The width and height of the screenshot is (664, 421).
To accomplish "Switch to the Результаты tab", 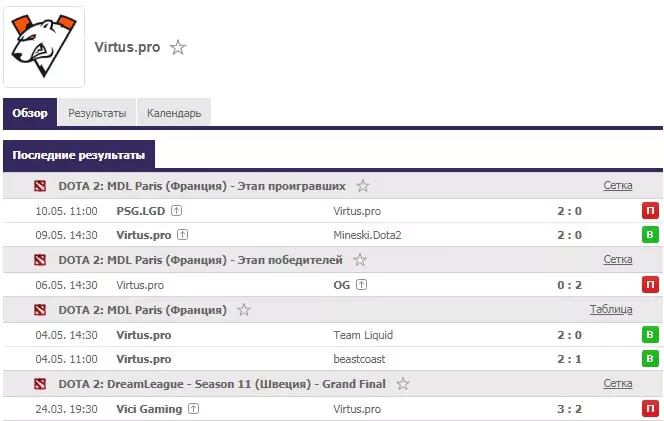I will click(97, 113).
